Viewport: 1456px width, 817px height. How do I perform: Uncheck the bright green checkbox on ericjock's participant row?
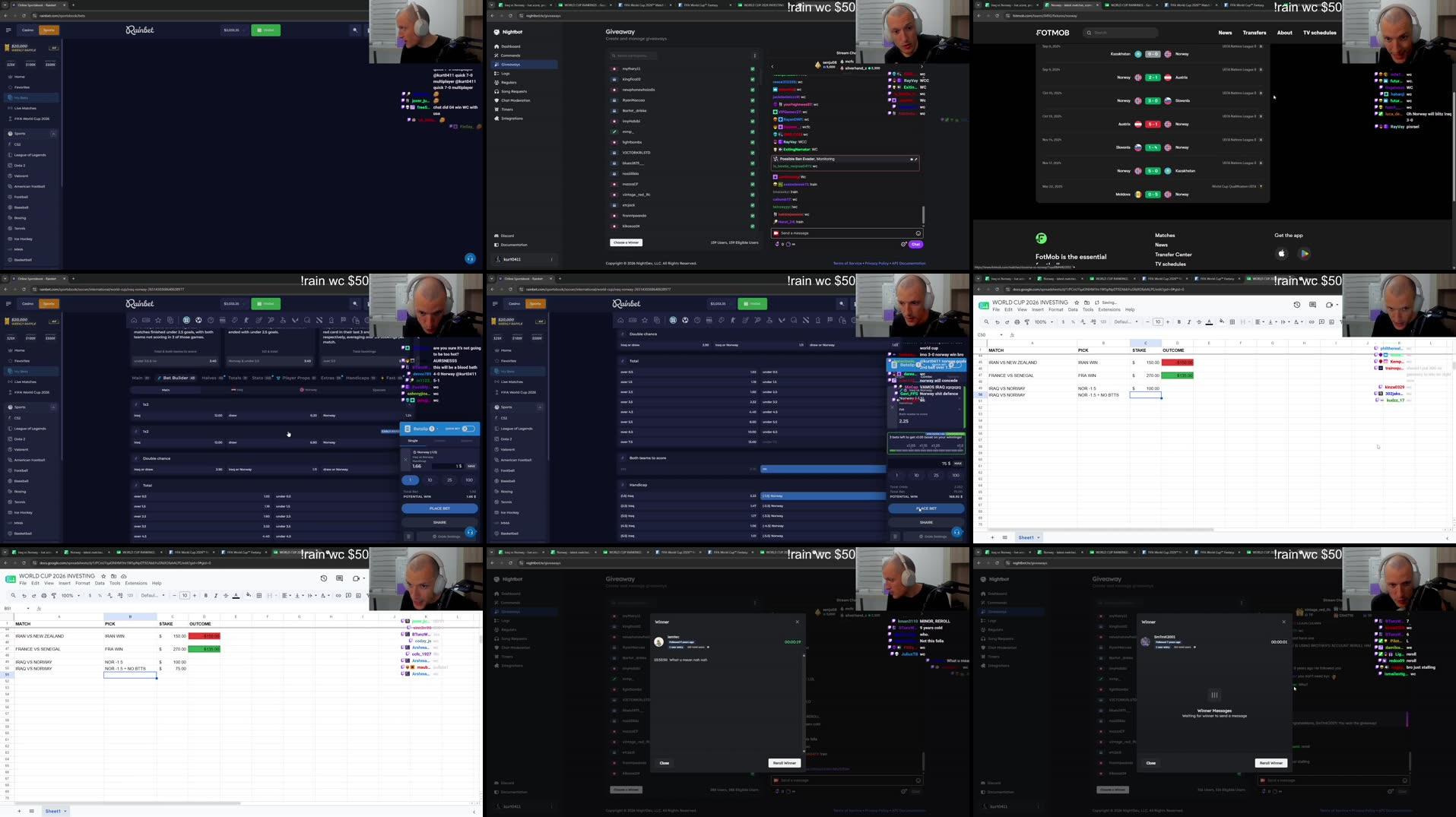(x=753, y=205)
